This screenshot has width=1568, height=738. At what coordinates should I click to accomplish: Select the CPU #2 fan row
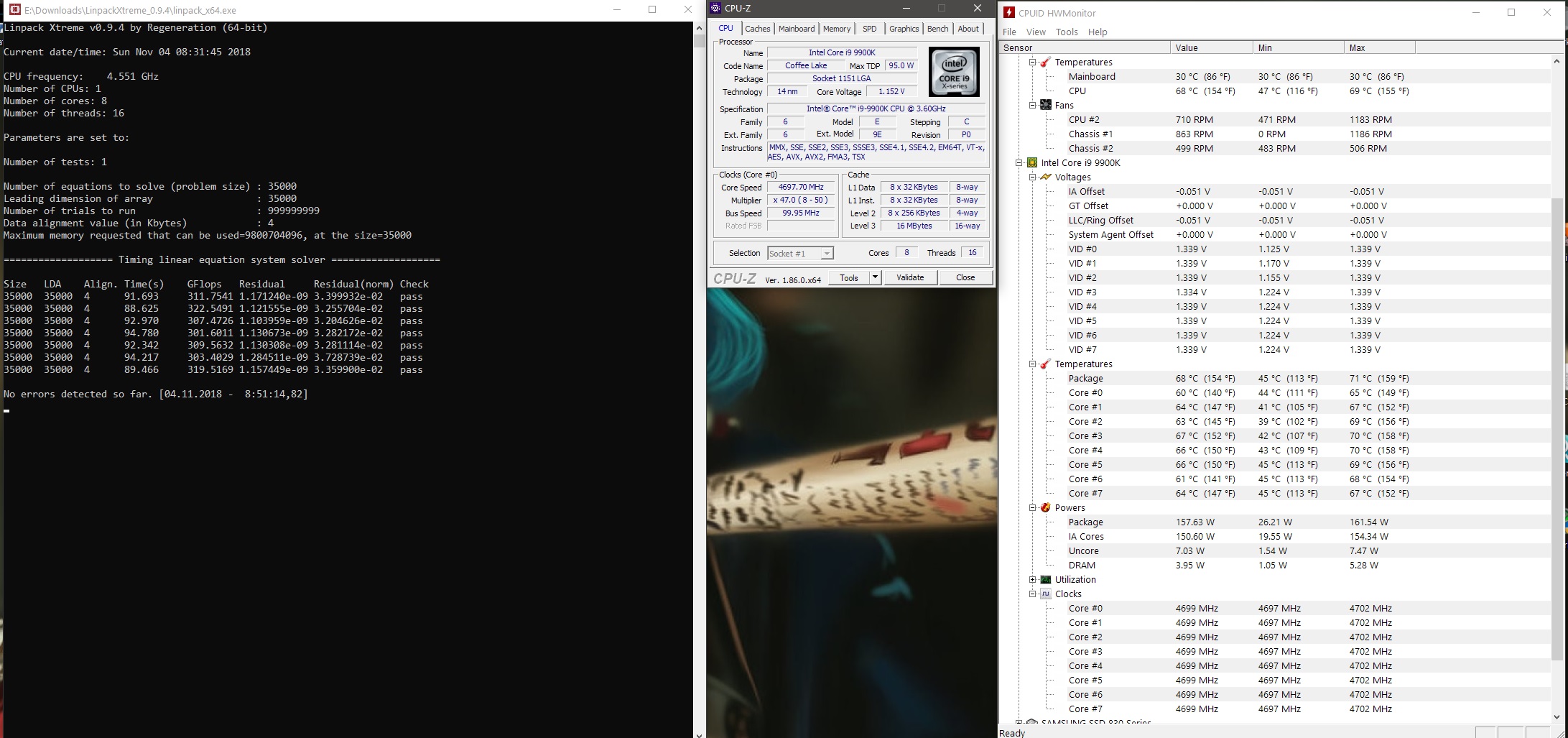click(x=1275, y=120)
